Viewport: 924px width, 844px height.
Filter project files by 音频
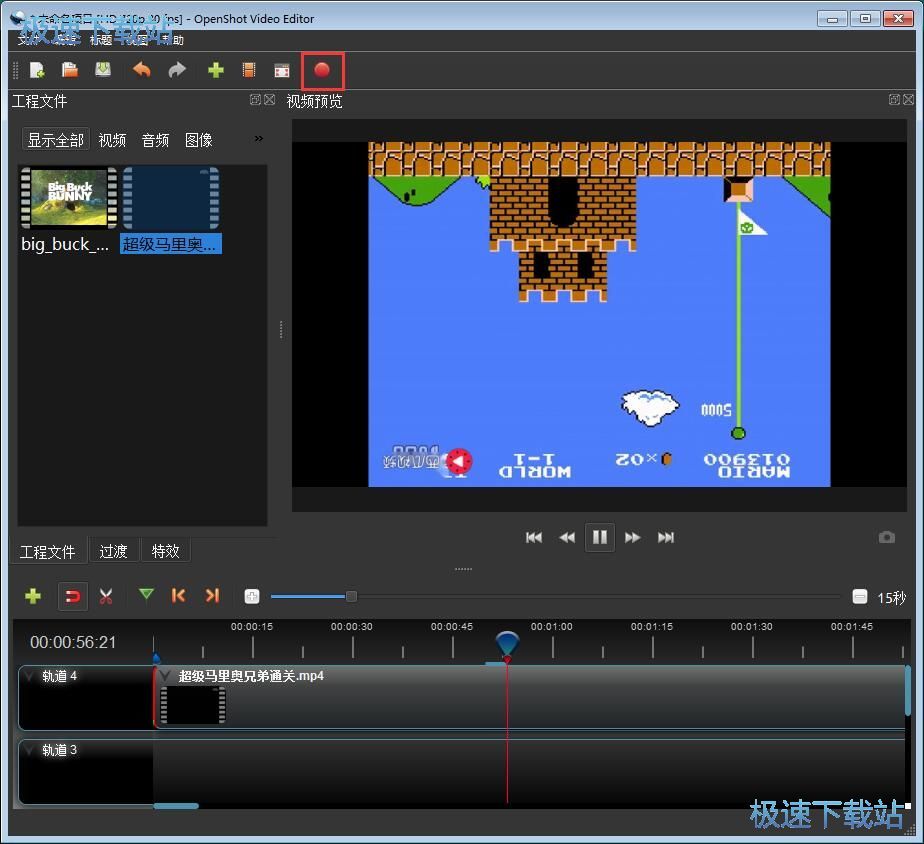[x=156, y=140]
